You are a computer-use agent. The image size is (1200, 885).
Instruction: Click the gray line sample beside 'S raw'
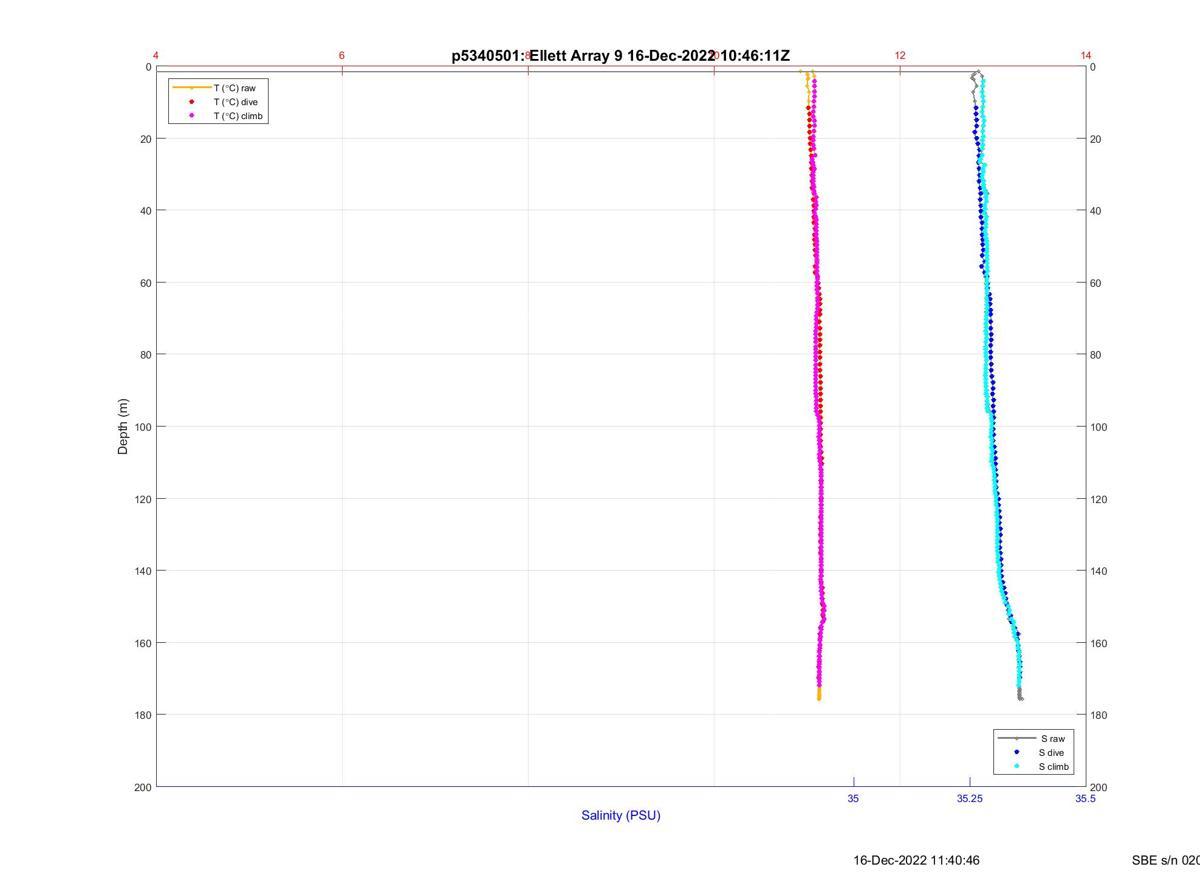pos(1016,738)
